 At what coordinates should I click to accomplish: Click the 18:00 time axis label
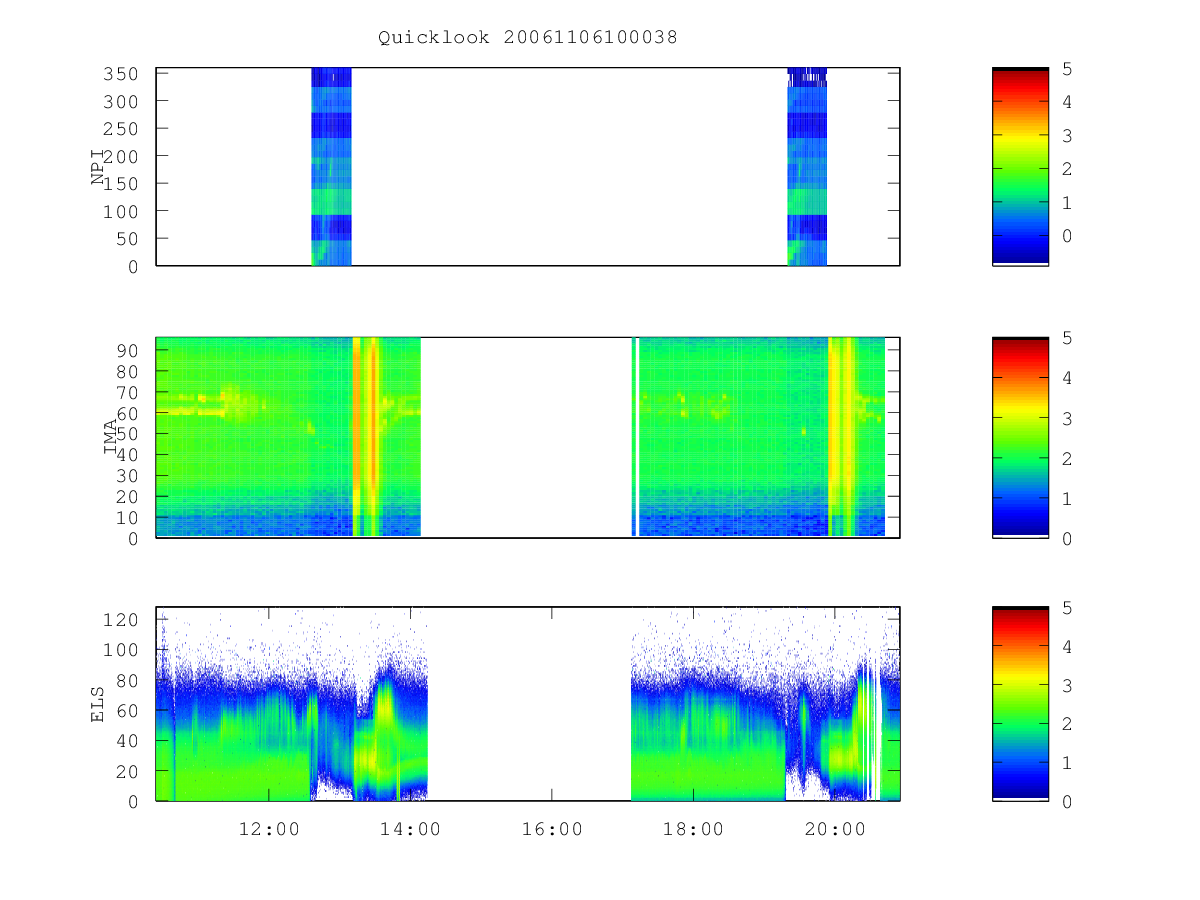(694, 828)
